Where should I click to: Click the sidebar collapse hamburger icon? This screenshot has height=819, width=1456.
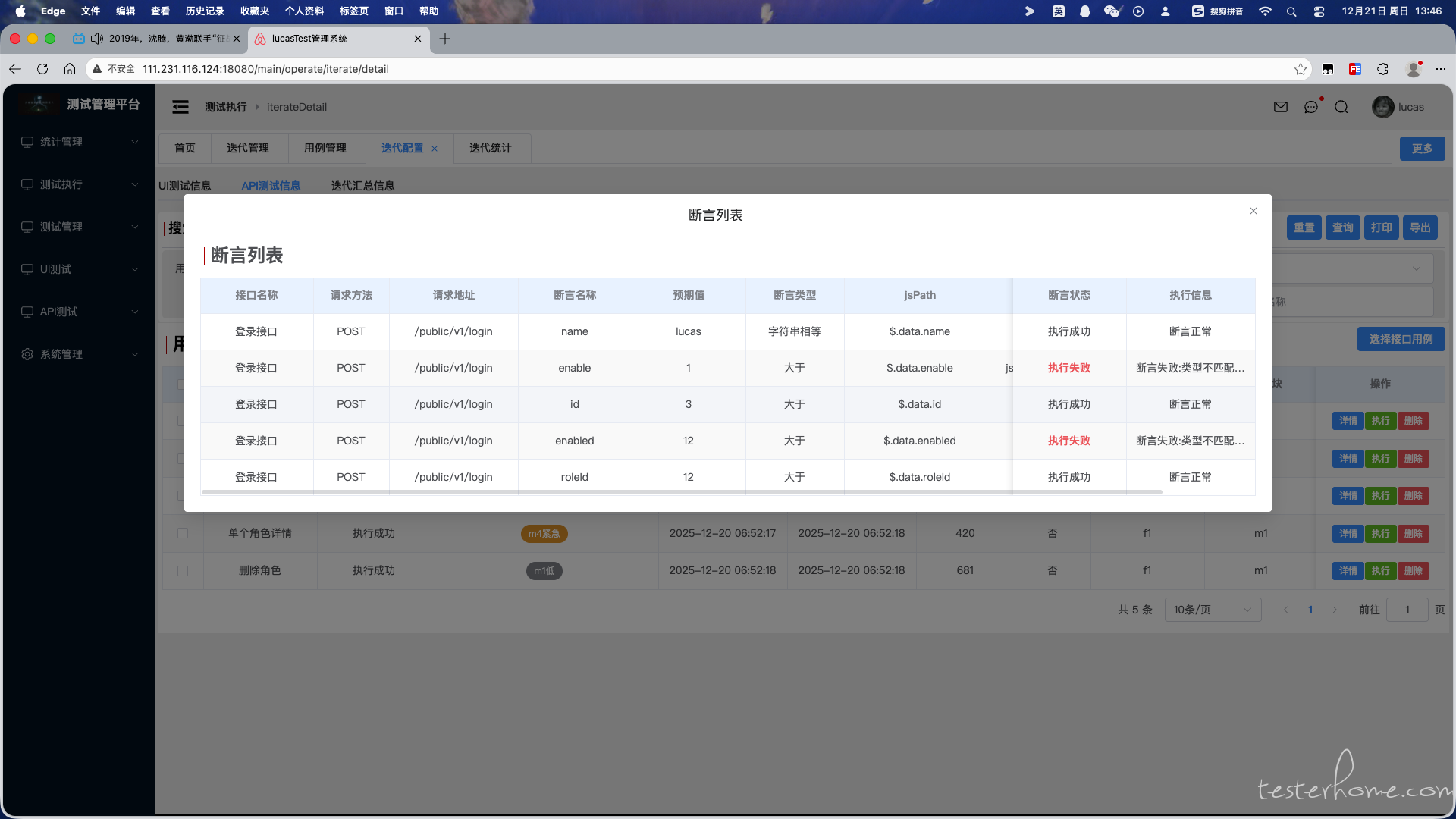point(180,107)
